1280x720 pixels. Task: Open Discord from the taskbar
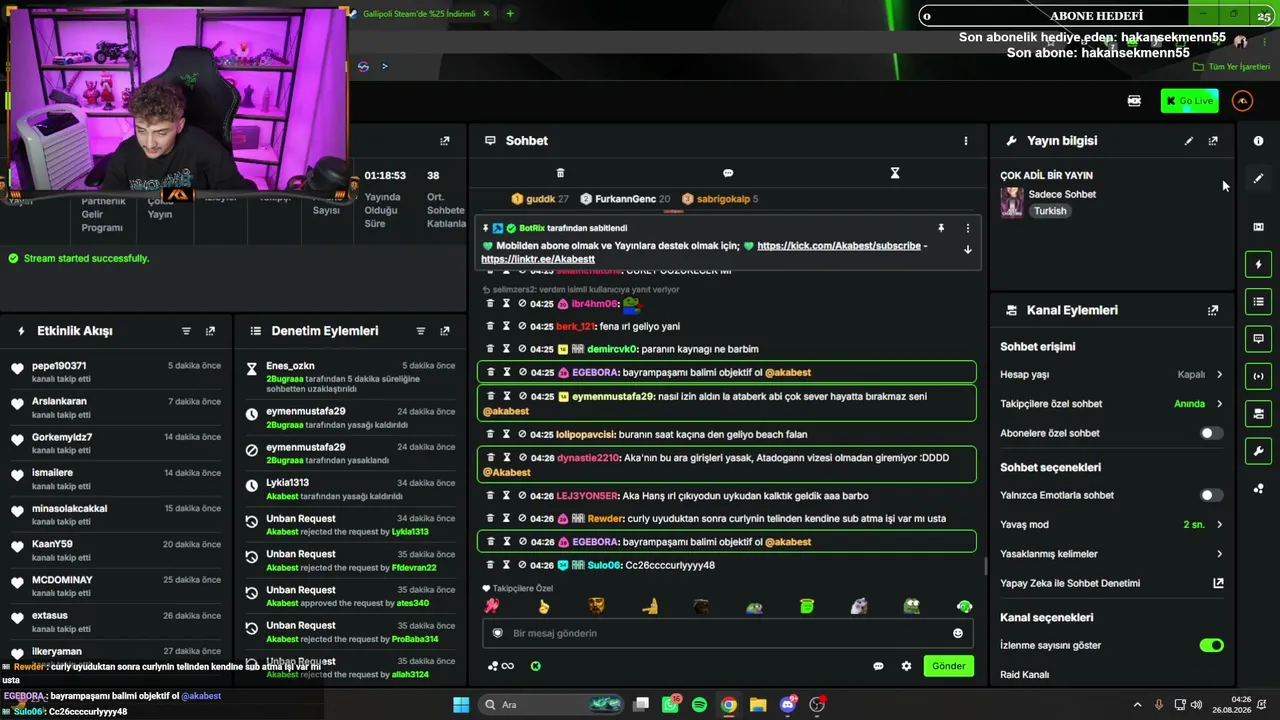click(x=787, y=705)
